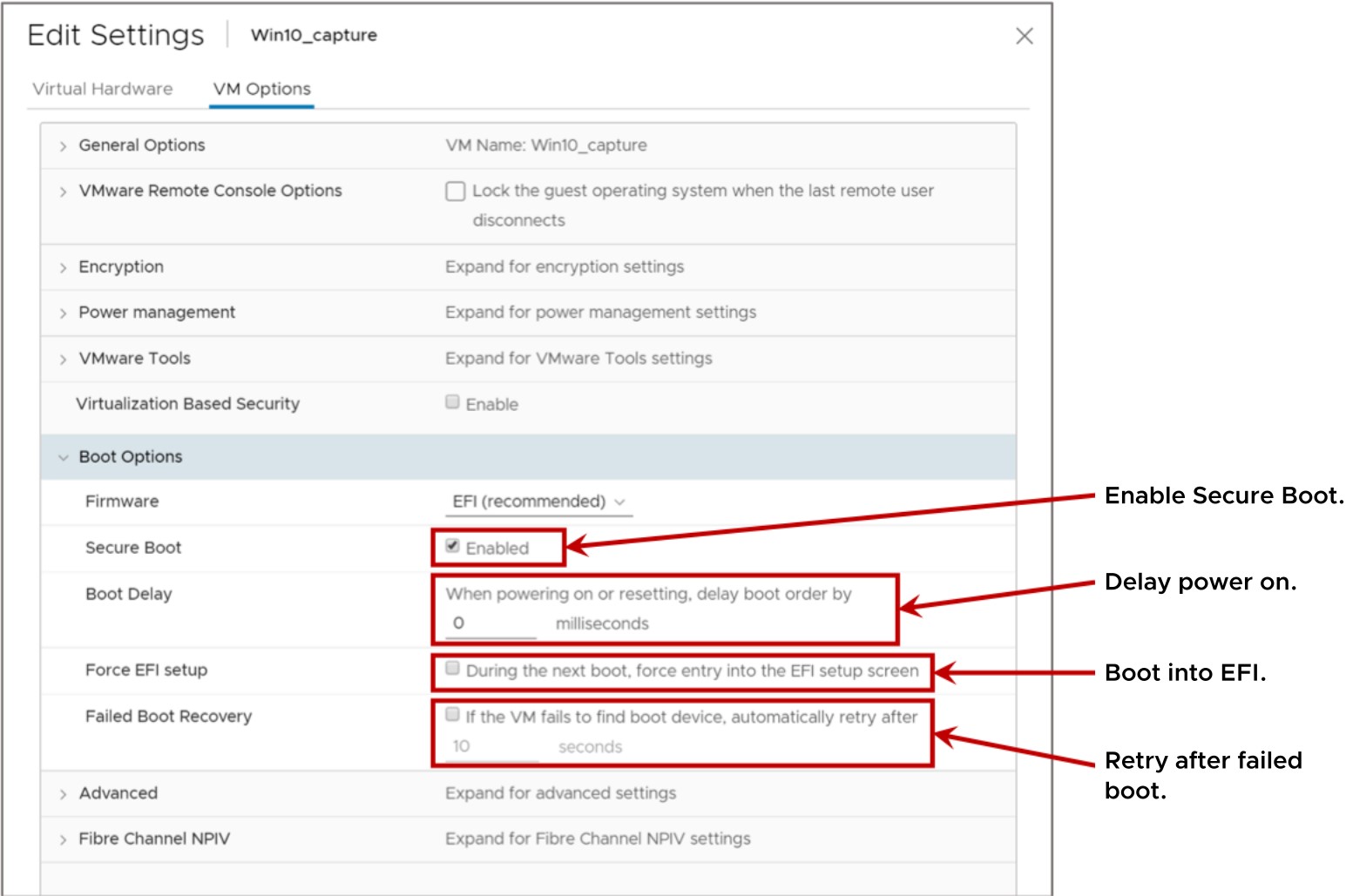Focus the retry seconds input field
1346x896 pixels.
click(491, 746)
